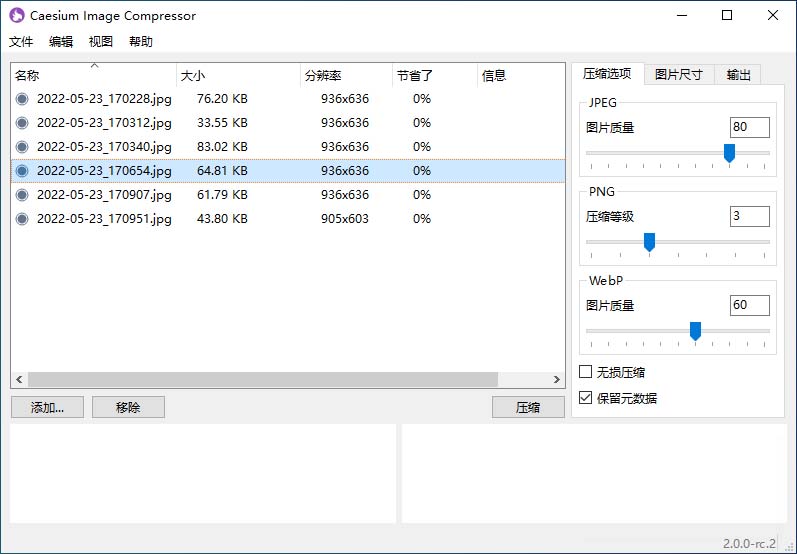Click the 33.55 KB size cell
This screenshot has width=797, height=554.
[x=222, y=122]
